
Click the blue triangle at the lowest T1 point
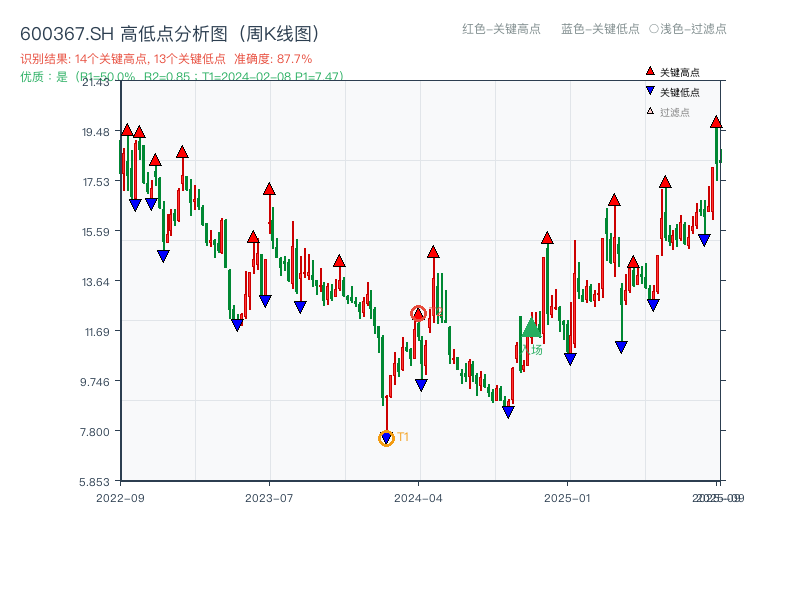pos(386,437)
